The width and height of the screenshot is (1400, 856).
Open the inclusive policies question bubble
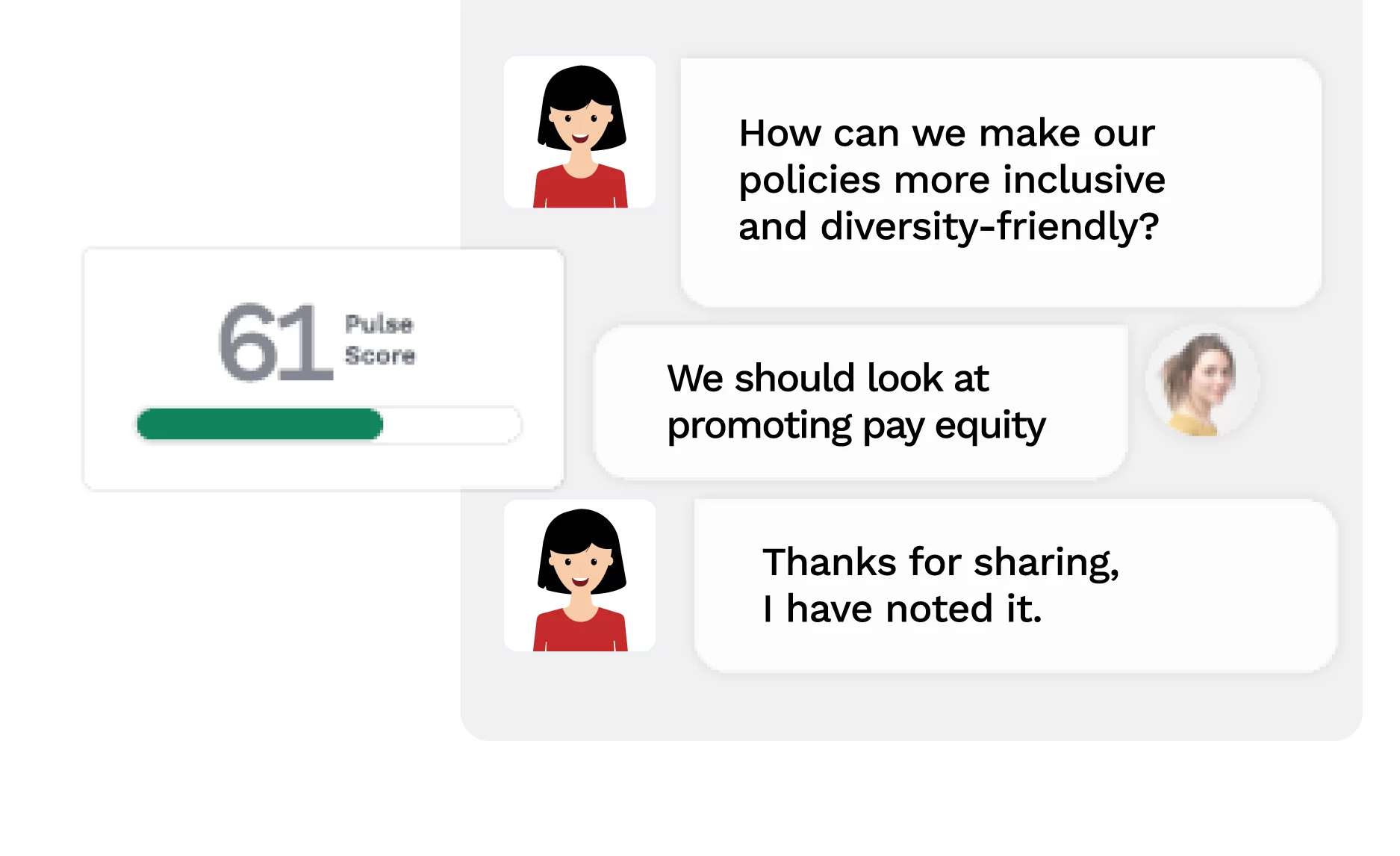pos(1001,182)
